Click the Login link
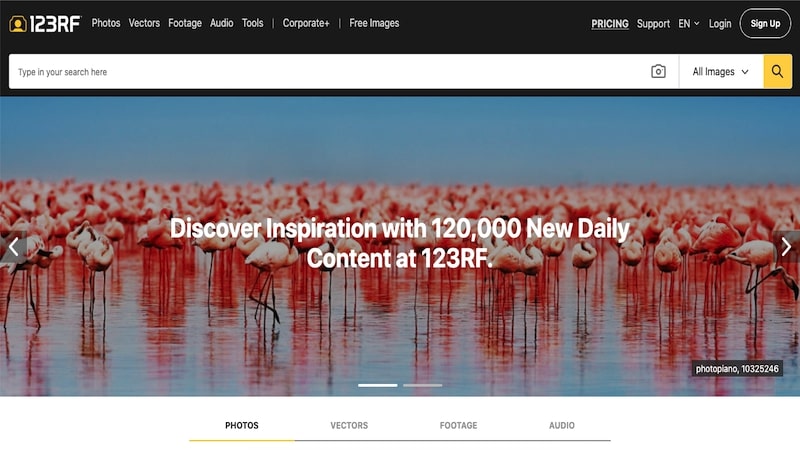The width and height of the screenshot is (800, 450). click(720, 23)
